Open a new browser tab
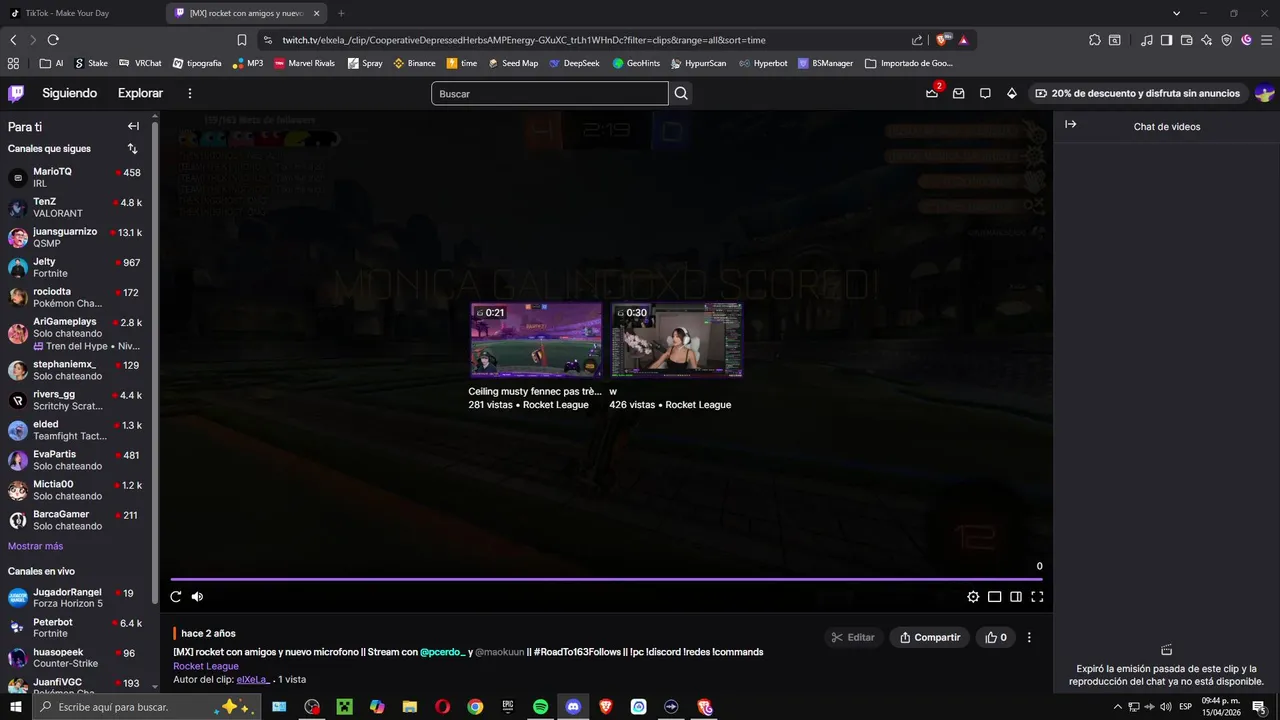 (341, 13)
